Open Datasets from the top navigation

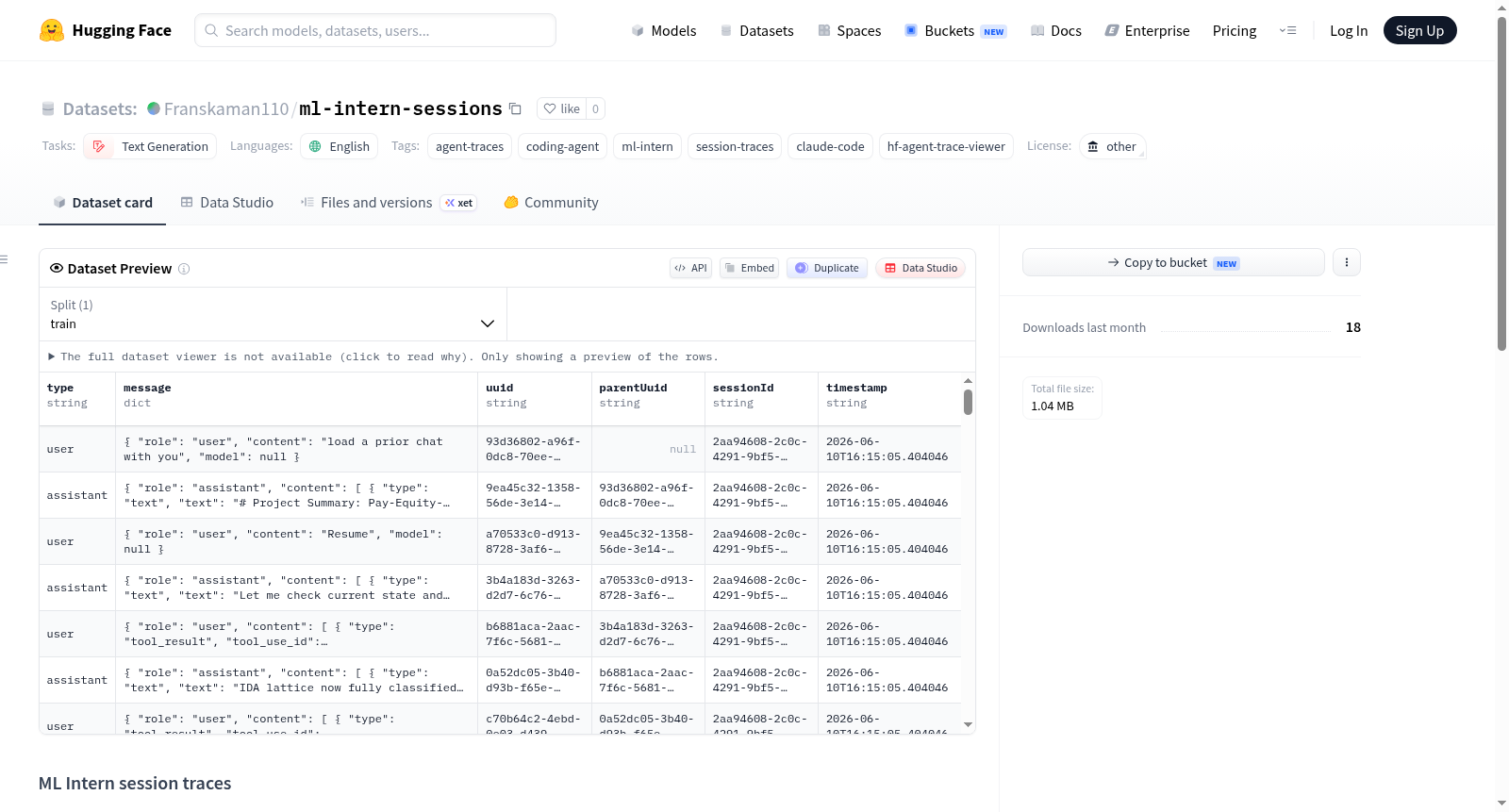(756, 30)
